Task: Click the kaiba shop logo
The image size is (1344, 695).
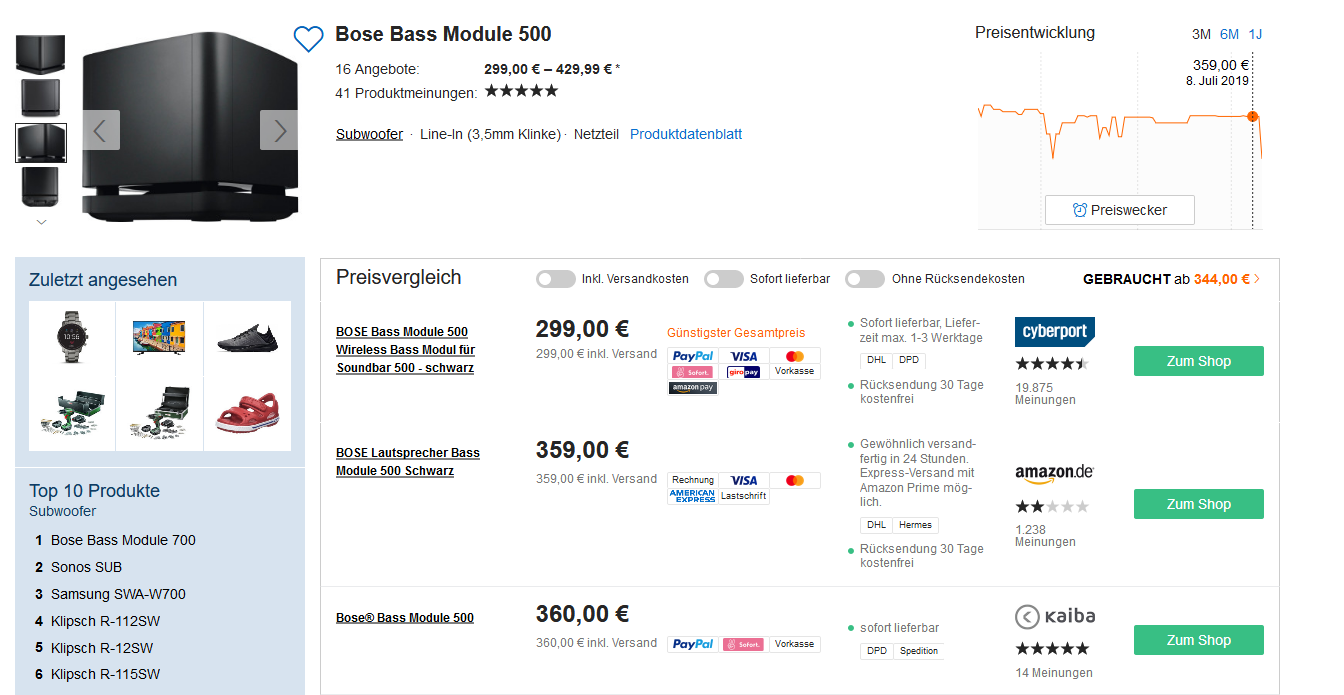Action: pyautogui.click(x=1054, y=616)
